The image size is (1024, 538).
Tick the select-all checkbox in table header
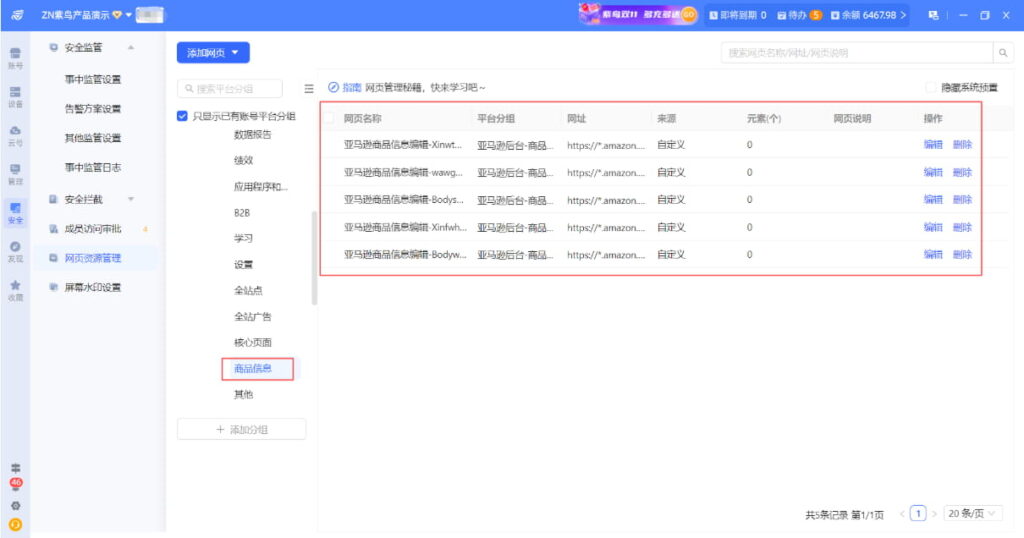(x=329, y=118)
